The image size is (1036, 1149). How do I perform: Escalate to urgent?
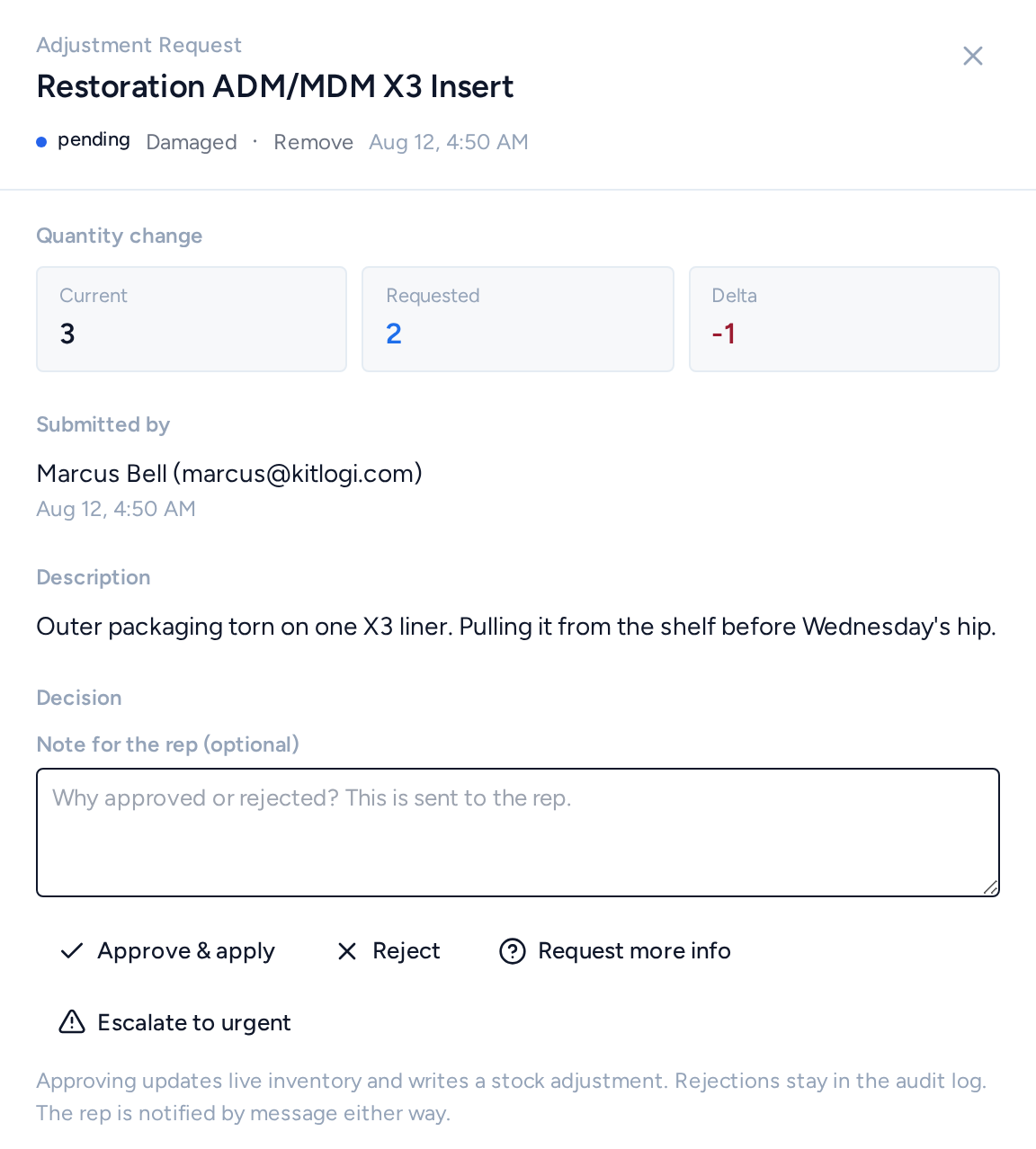coord(175,1022)
